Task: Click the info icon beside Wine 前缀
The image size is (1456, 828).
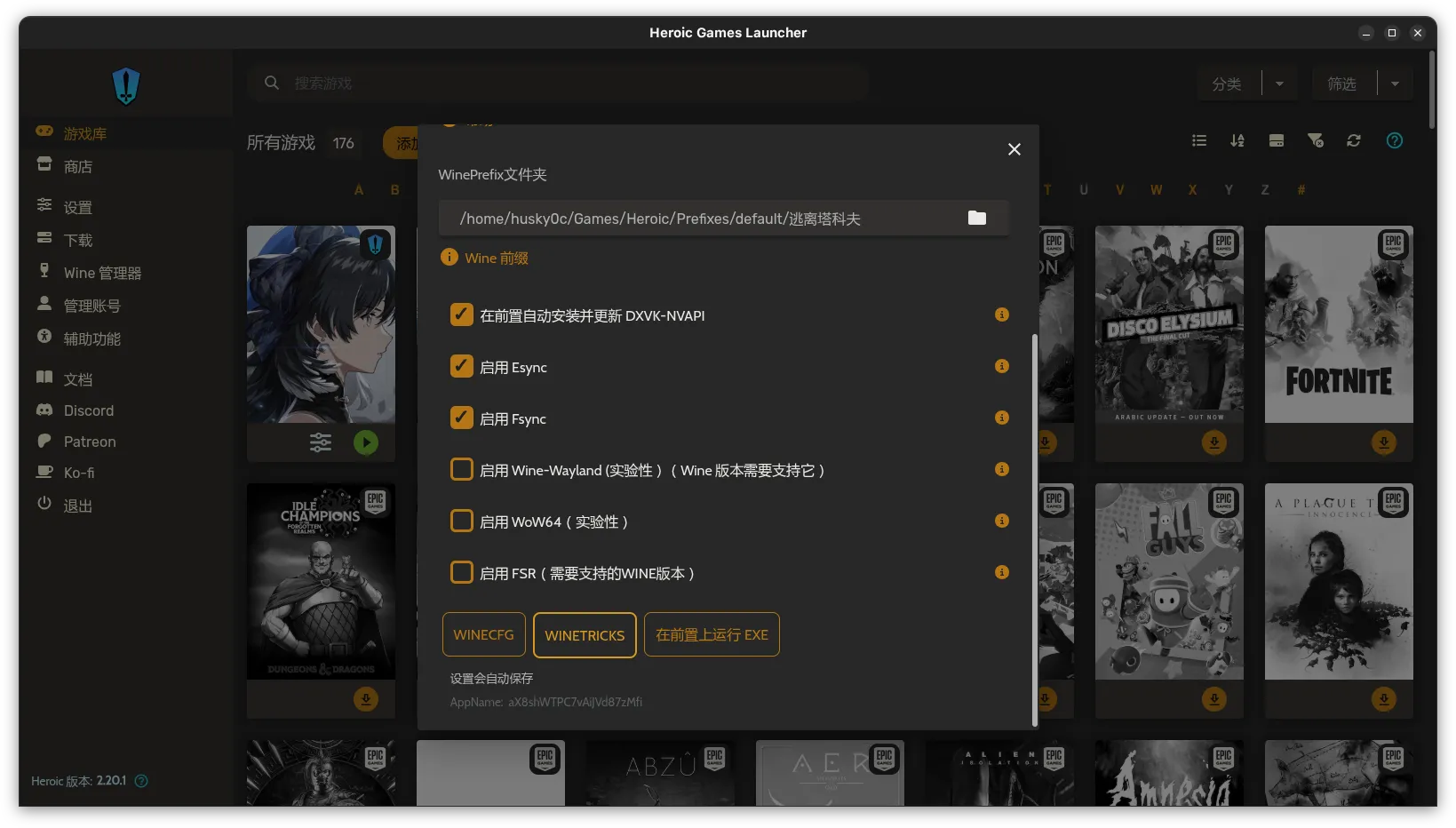Action: [x=450, y=258]
